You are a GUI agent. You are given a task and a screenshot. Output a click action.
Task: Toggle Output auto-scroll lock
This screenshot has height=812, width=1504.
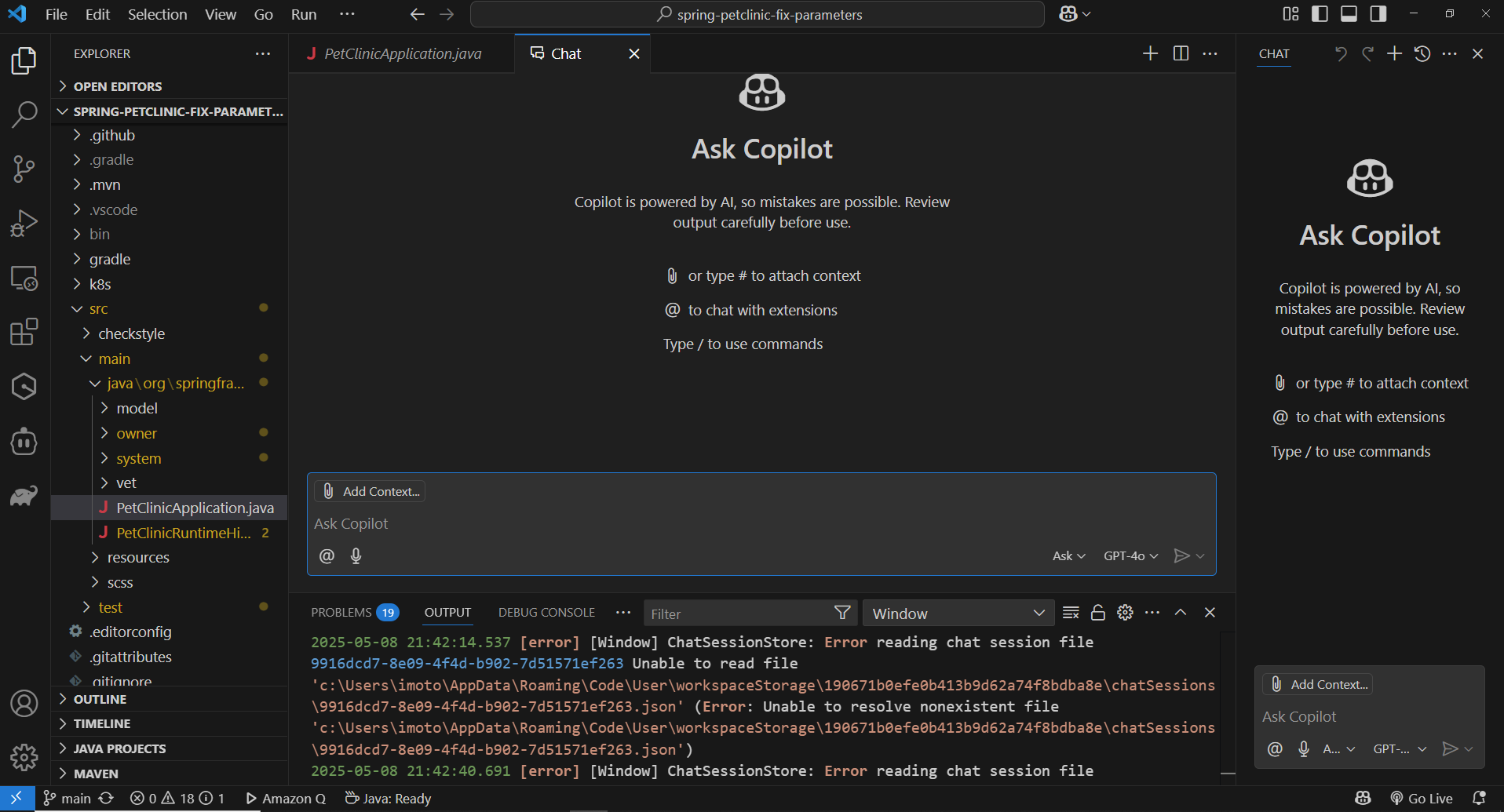tap(1098, 613)
